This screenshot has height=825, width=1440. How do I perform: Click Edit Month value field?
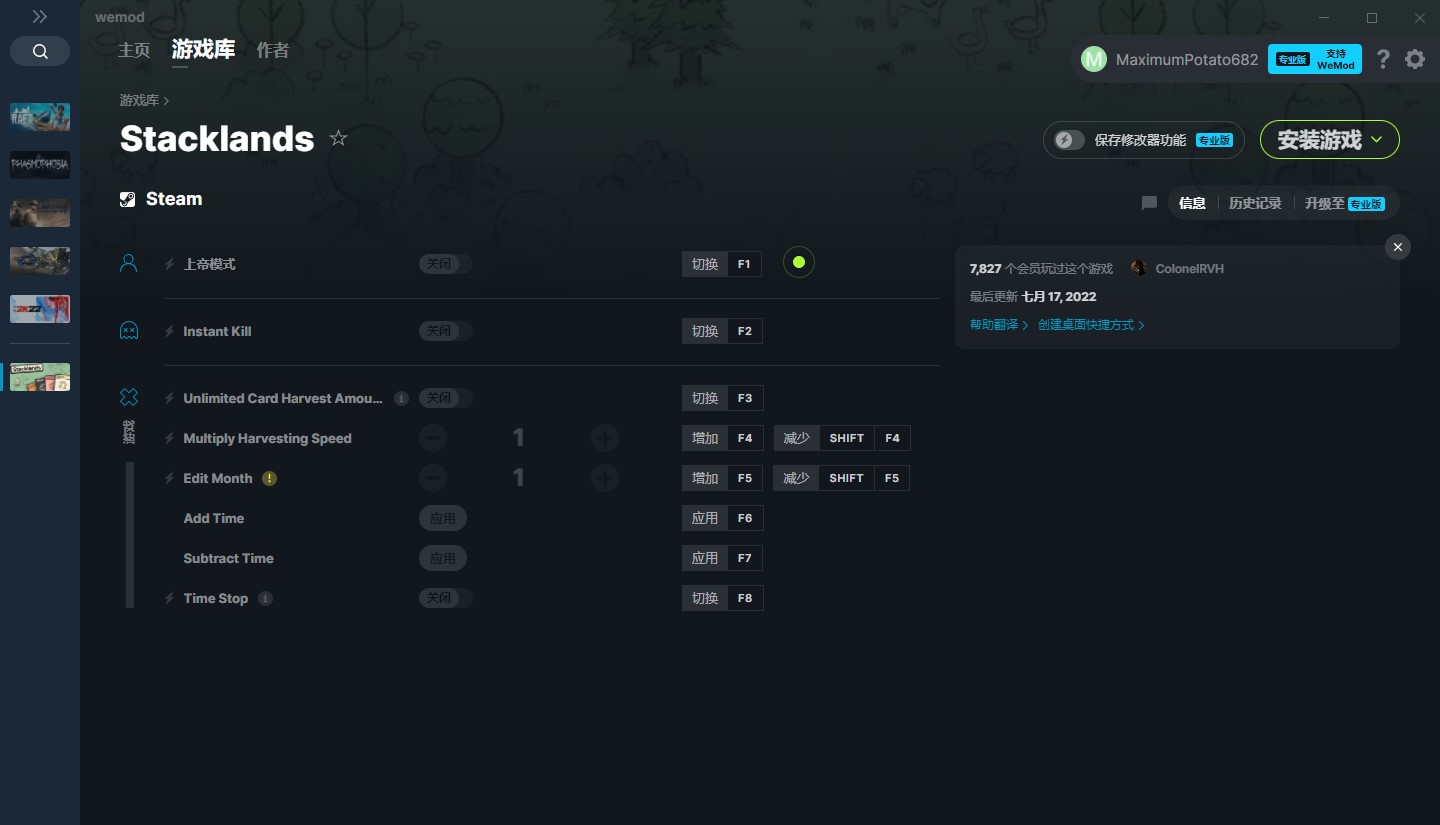(518, 478)
